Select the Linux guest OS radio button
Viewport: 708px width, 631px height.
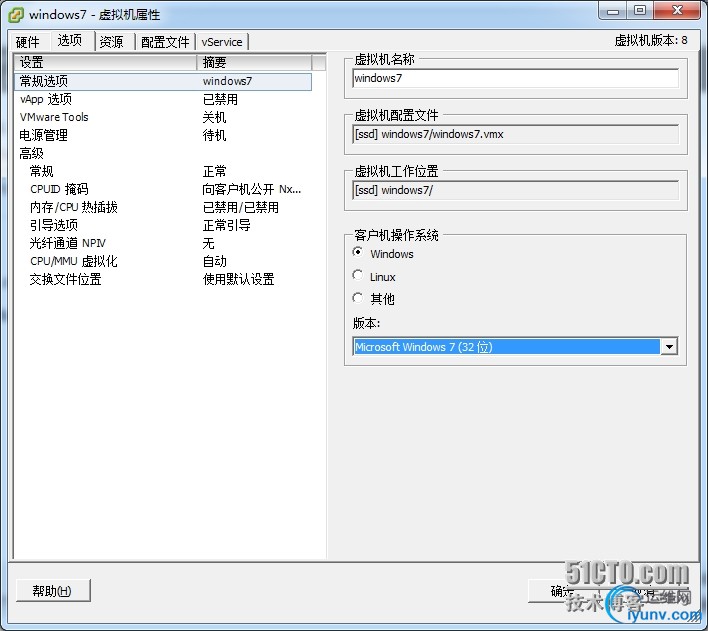click(358, 275)
